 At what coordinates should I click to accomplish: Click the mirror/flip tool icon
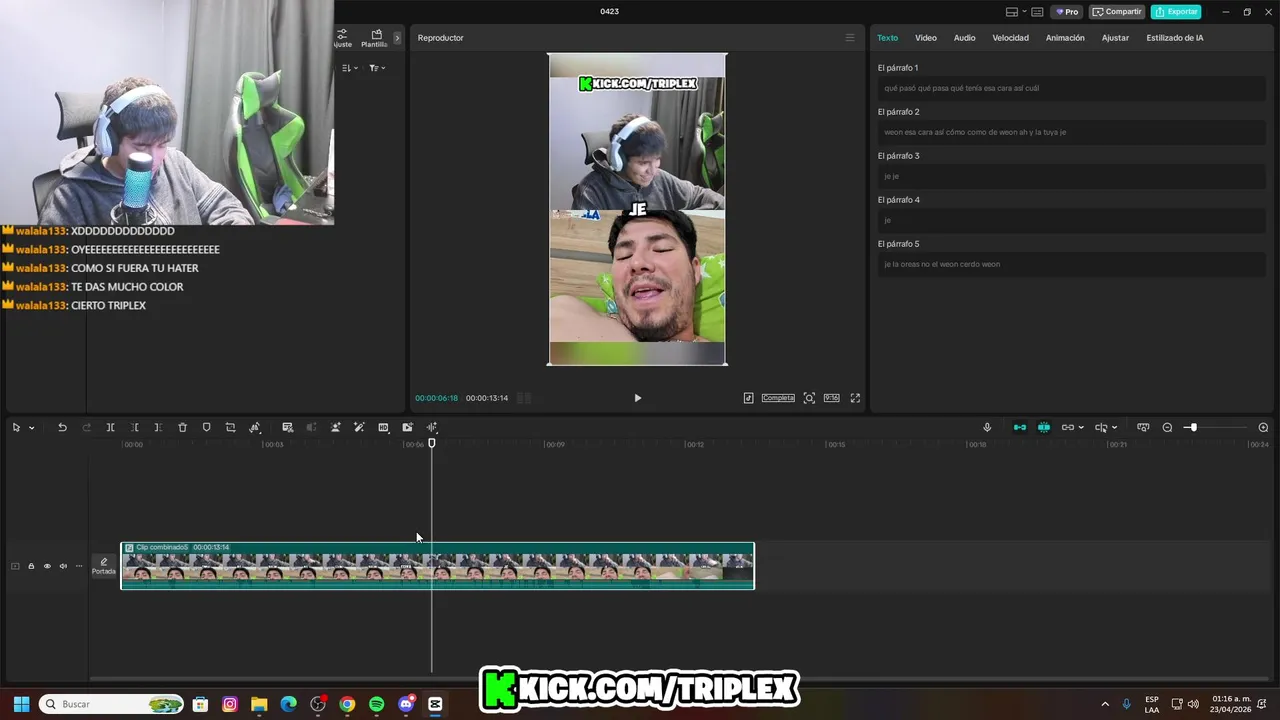[255, 427]
